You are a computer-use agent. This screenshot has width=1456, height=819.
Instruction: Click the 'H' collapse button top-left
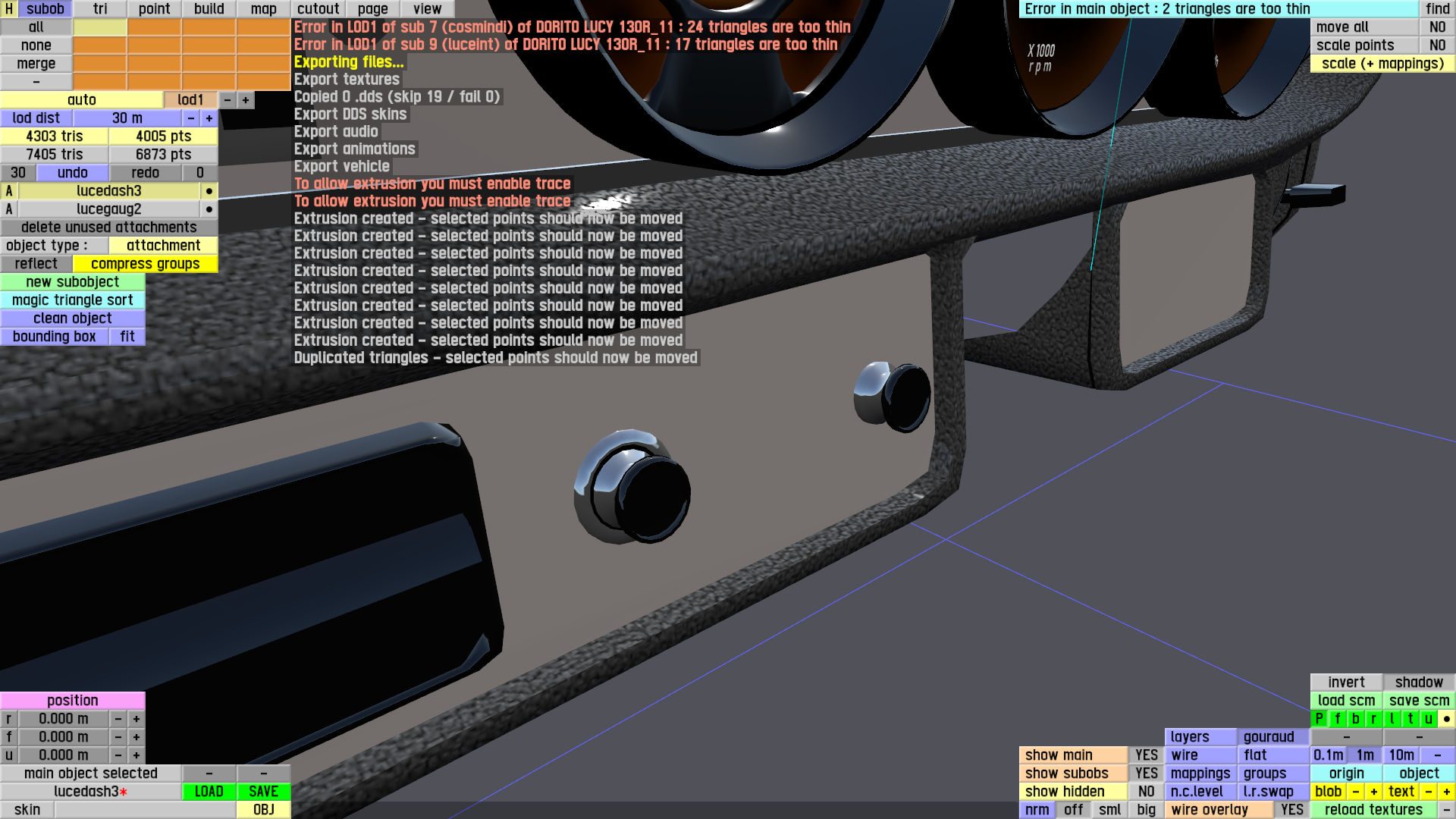9,9
